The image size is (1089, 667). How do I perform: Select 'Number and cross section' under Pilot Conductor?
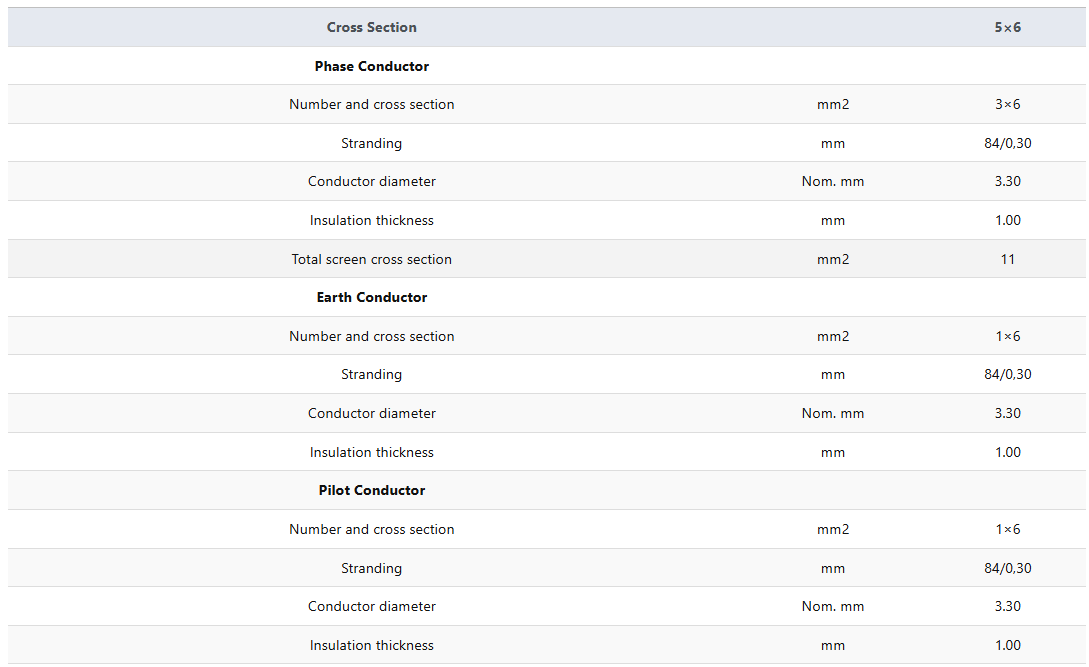coord(372,529)
